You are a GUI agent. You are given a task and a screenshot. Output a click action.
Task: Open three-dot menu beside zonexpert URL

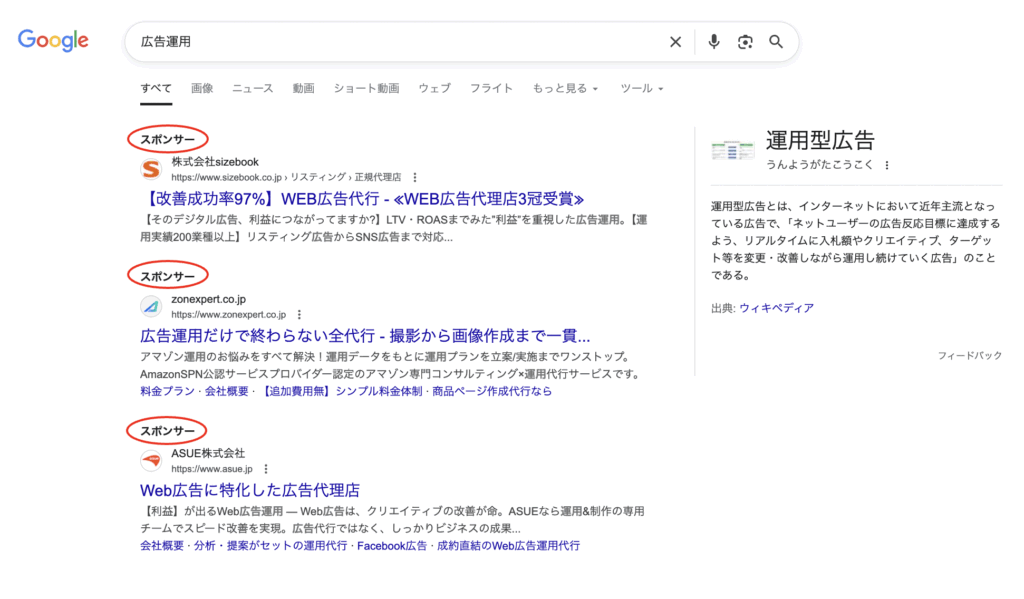[299, 314]
